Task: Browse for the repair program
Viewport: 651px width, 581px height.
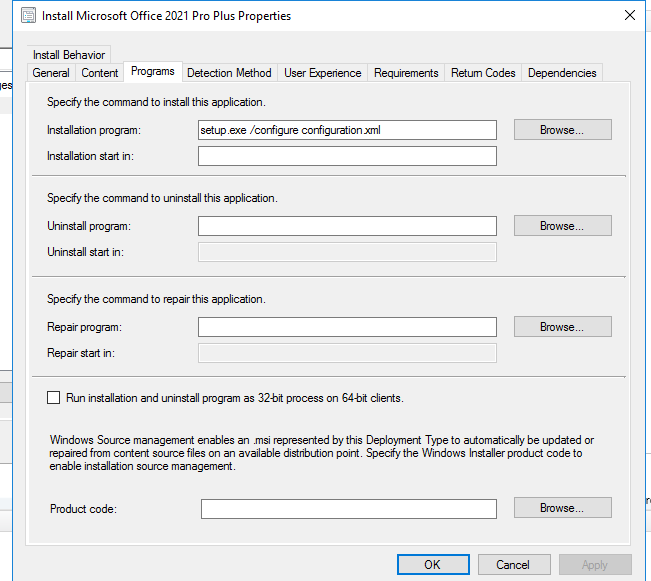Action: [x=562, y=327]
